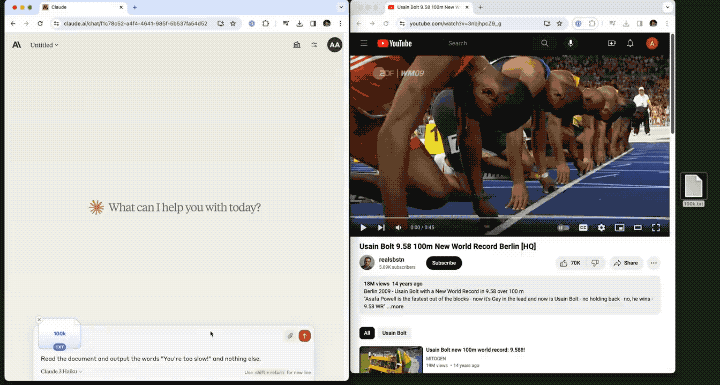
Task: Subscribe to realsbstn channel
Action: coord(444,263)
